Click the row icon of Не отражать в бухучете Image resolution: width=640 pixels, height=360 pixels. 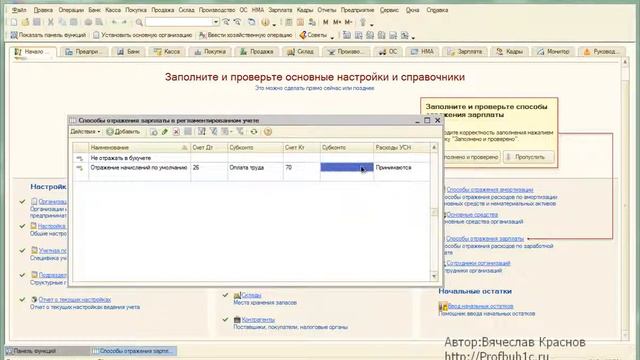[x=80, y=158]
